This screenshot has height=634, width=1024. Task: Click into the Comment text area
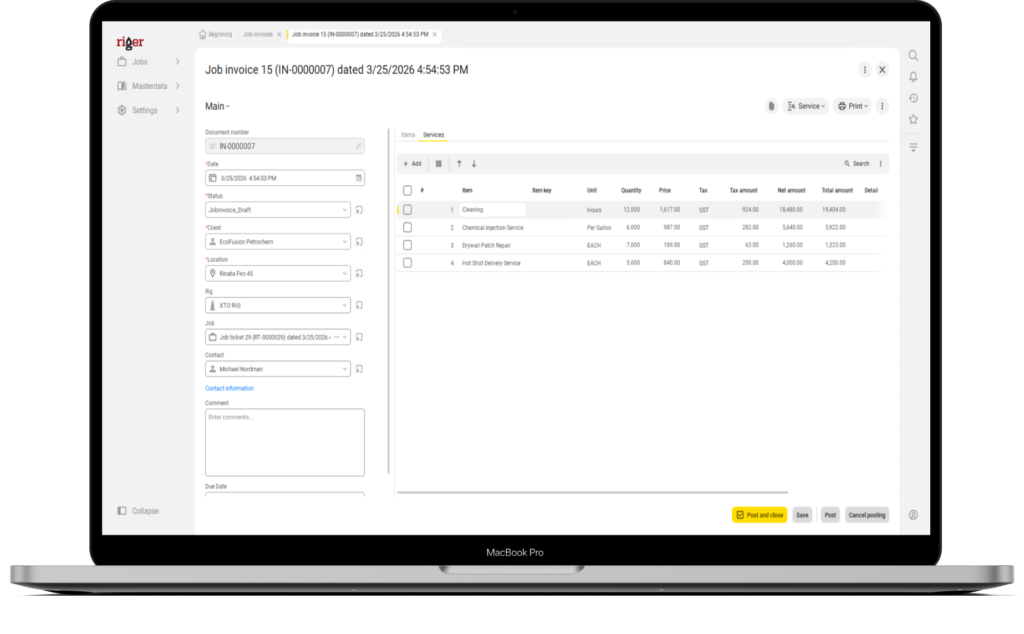[285, 443]
